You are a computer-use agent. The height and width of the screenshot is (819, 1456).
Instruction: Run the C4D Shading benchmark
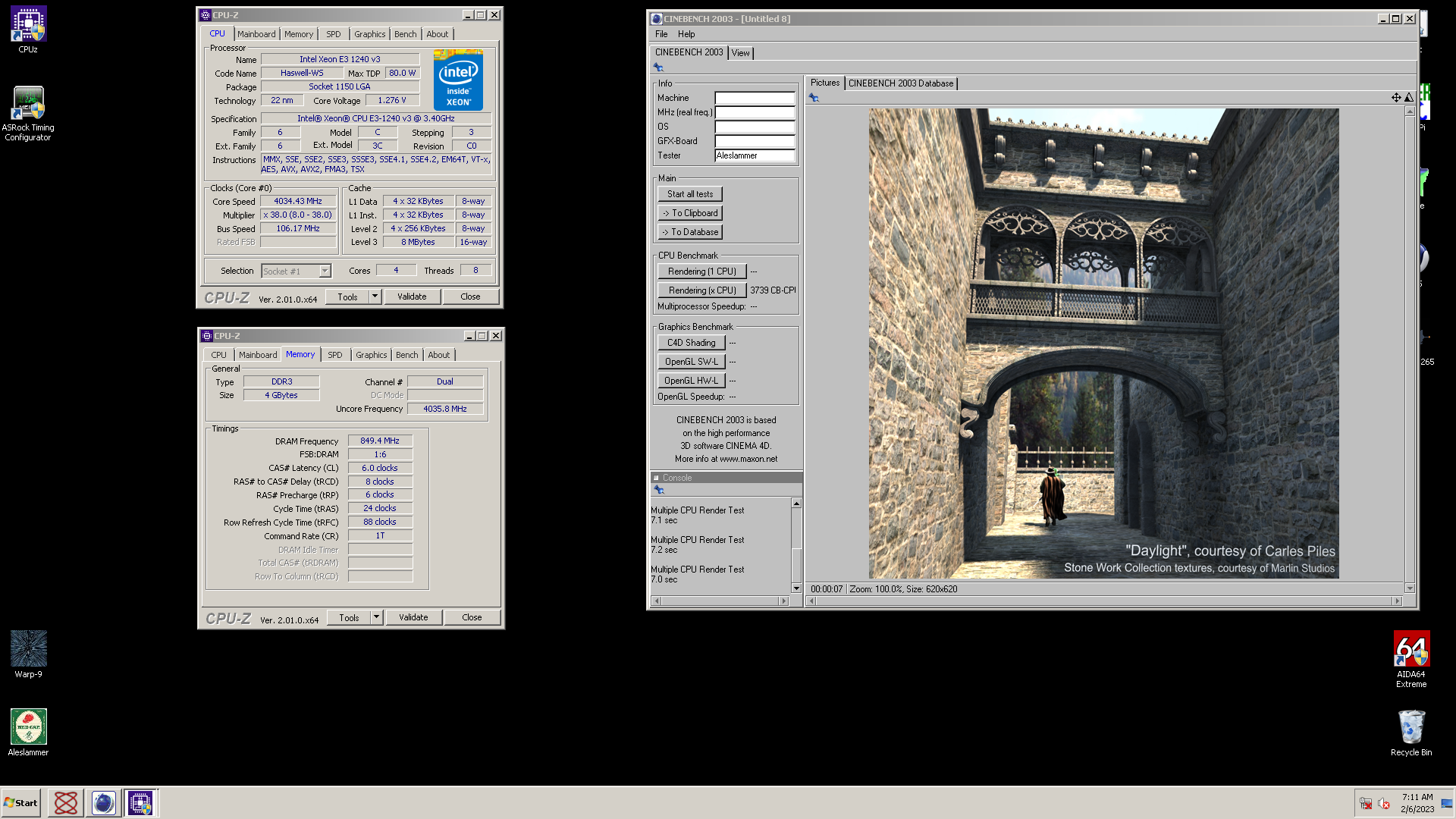[692, 343]
